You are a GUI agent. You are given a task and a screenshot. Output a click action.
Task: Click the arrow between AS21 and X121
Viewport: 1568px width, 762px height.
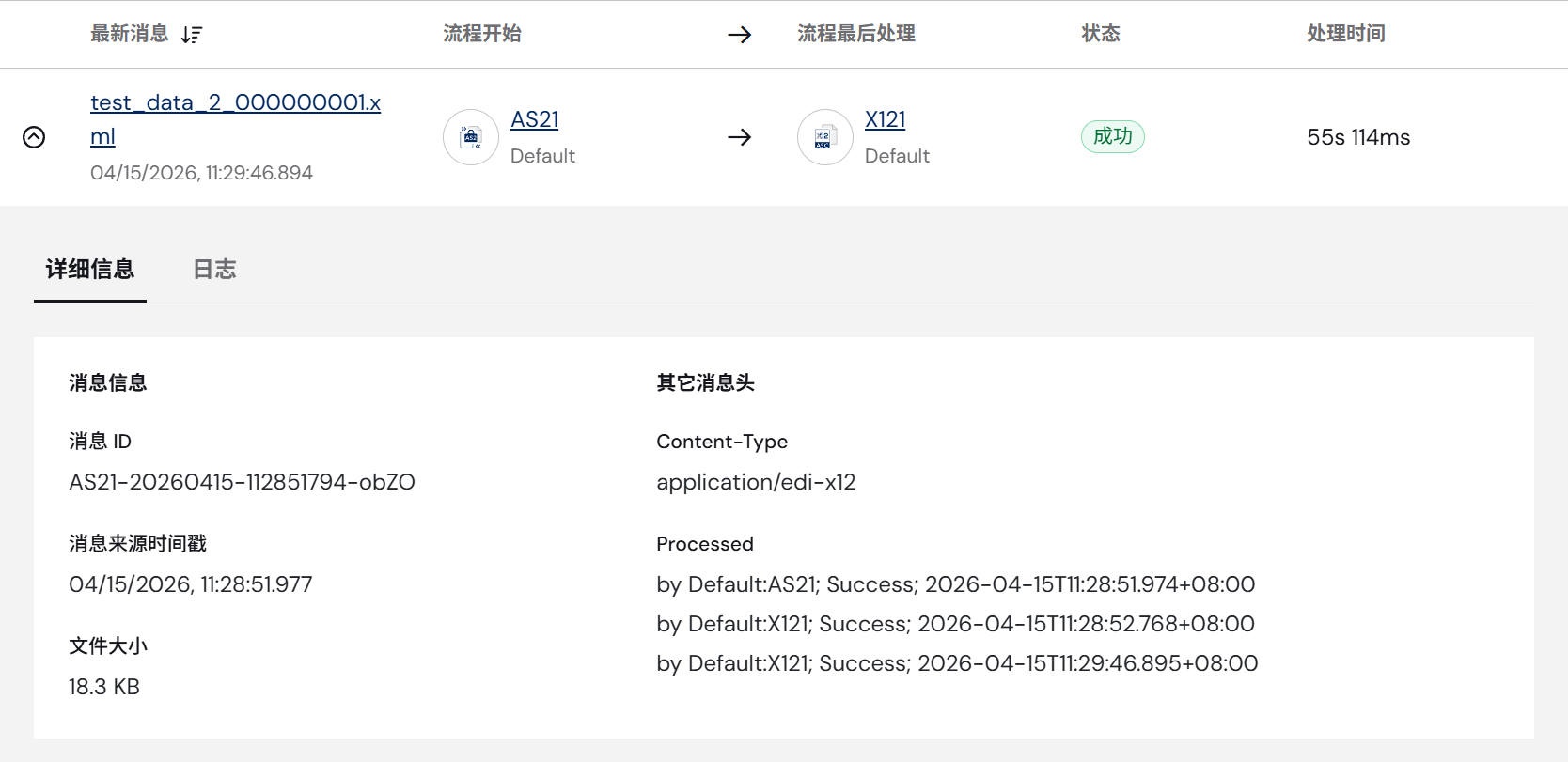[x=740, y=137]
